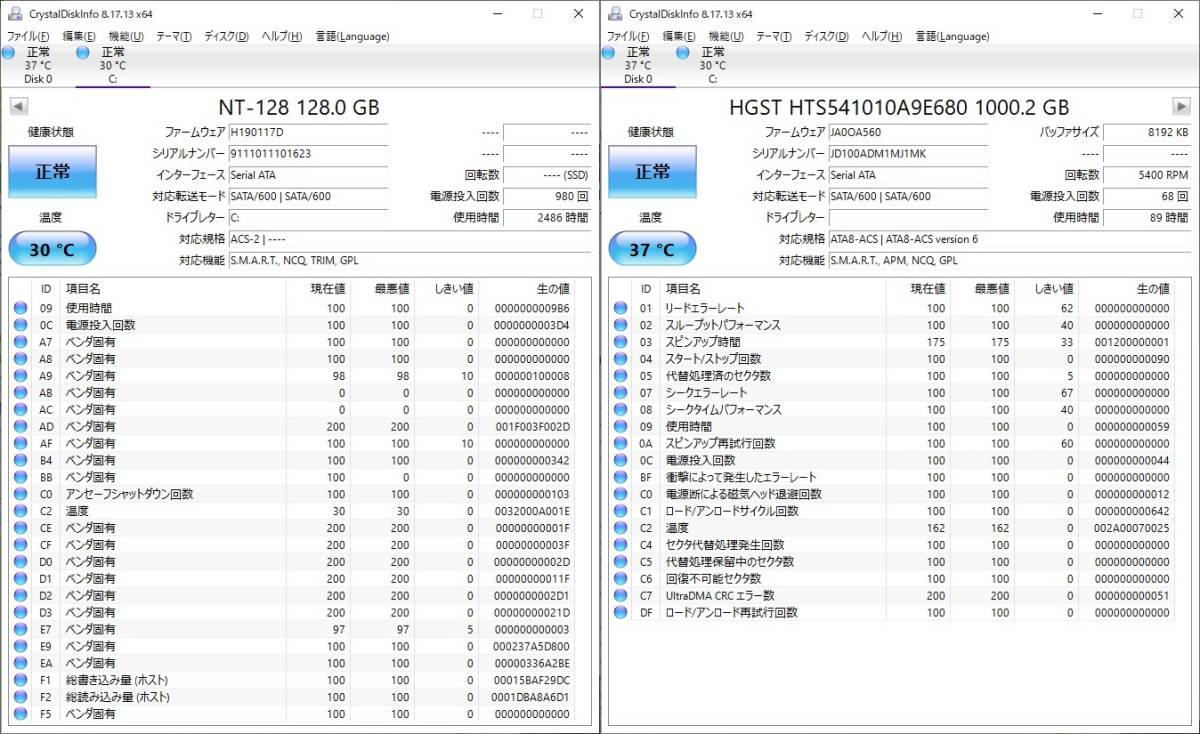
Task: Click 30 °C temperature button in left window
Action: tap(53, 249)
